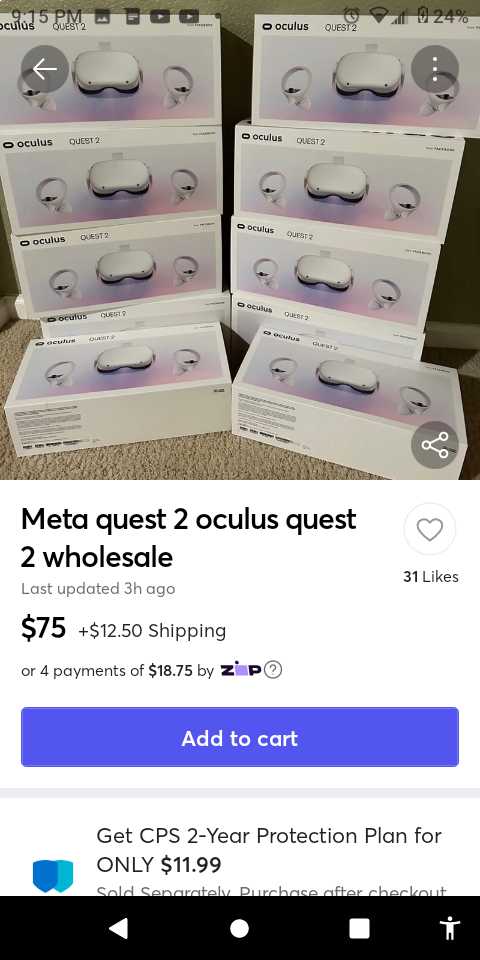Open Android recent apps square button
The height and width of the screenshot is (960, 480).
(x=359, y=928)
